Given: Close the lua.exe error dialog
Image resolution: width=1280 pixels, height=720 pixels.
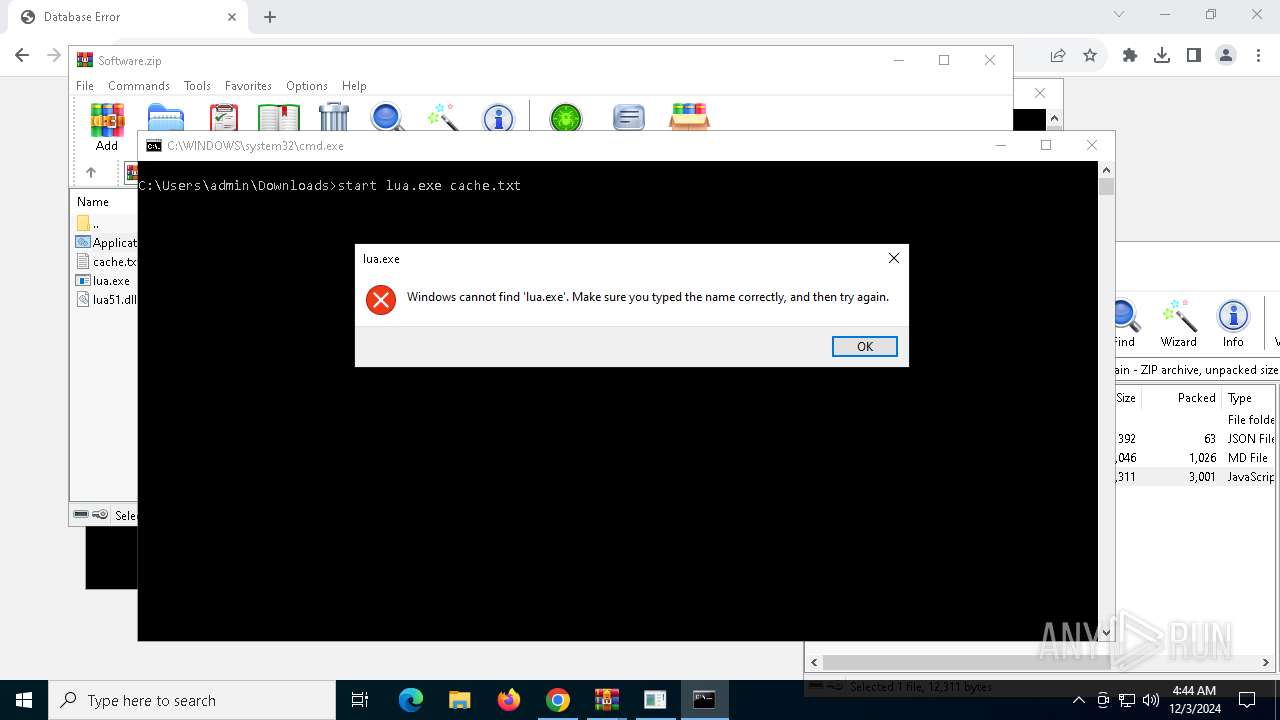Looking at the screenshot, I should click(893, 258).
